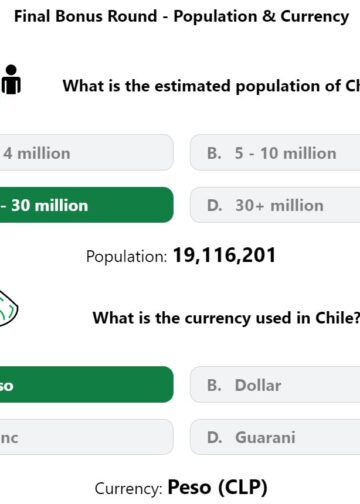
Task: Select the partially visible 4 million answer
Action: pos(86,153)
